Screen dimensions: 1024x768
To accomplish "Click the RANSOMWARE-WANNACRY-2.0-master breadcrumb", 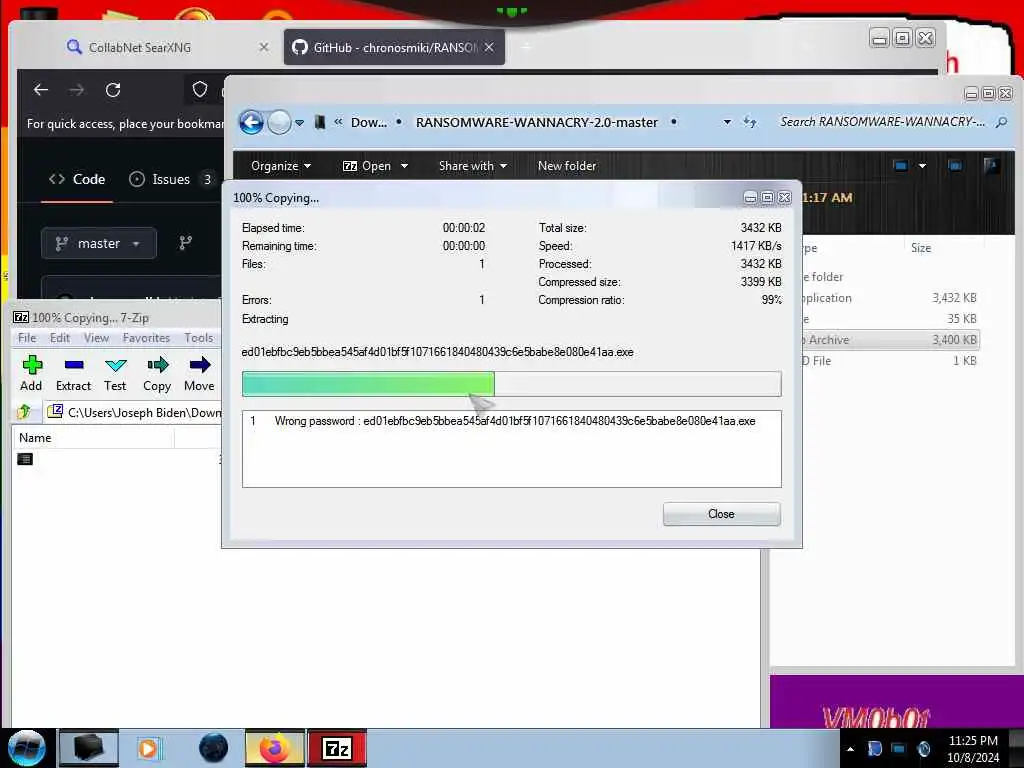I will [x=537, y=122].
